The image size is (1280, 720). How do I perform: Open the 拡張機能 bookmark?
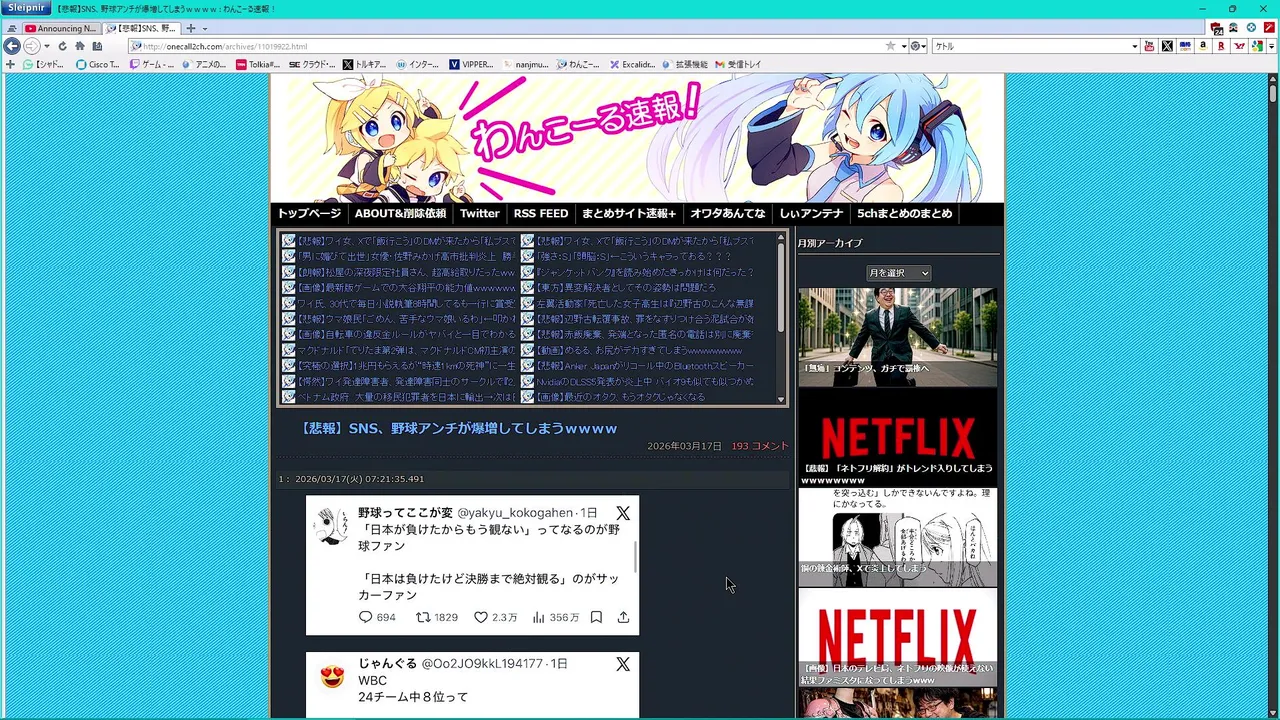click(684, 64)
